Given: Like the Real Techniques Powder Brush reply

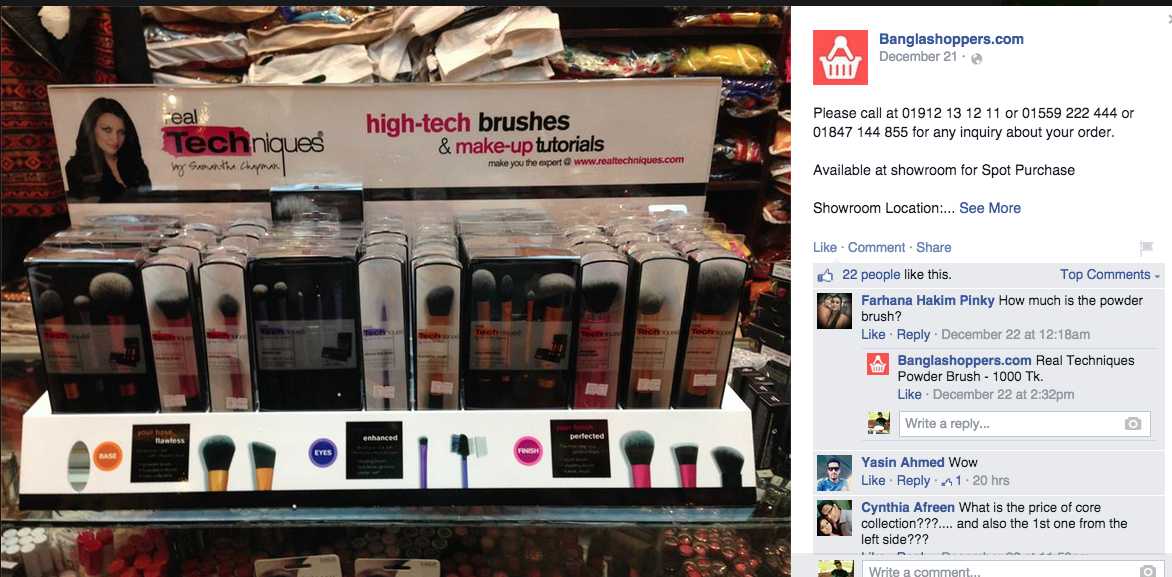Looking at the screenshot, I should tap(909, 394).
